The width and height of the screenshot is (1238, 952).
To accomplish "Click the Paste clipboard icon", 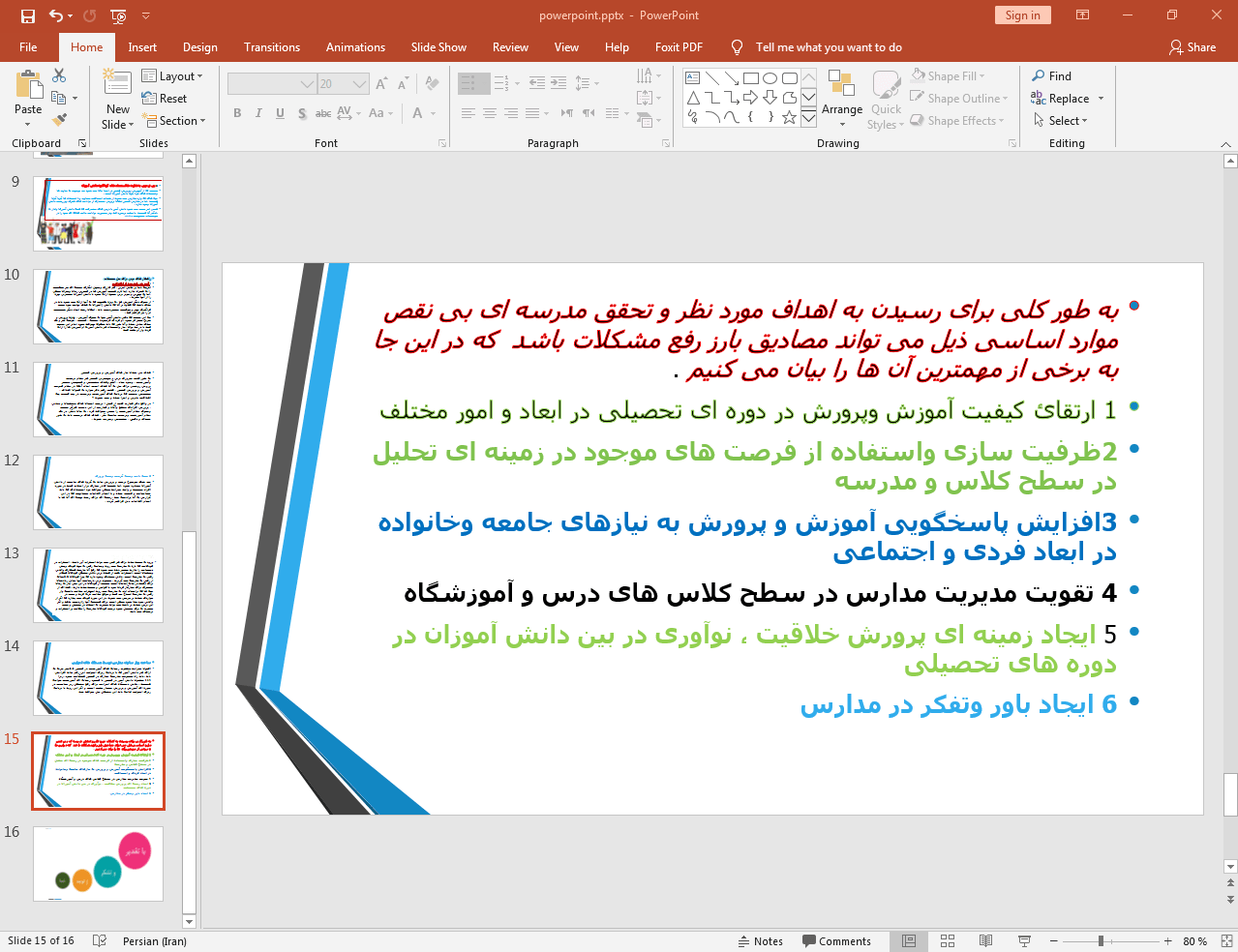I will coord(28,85).
